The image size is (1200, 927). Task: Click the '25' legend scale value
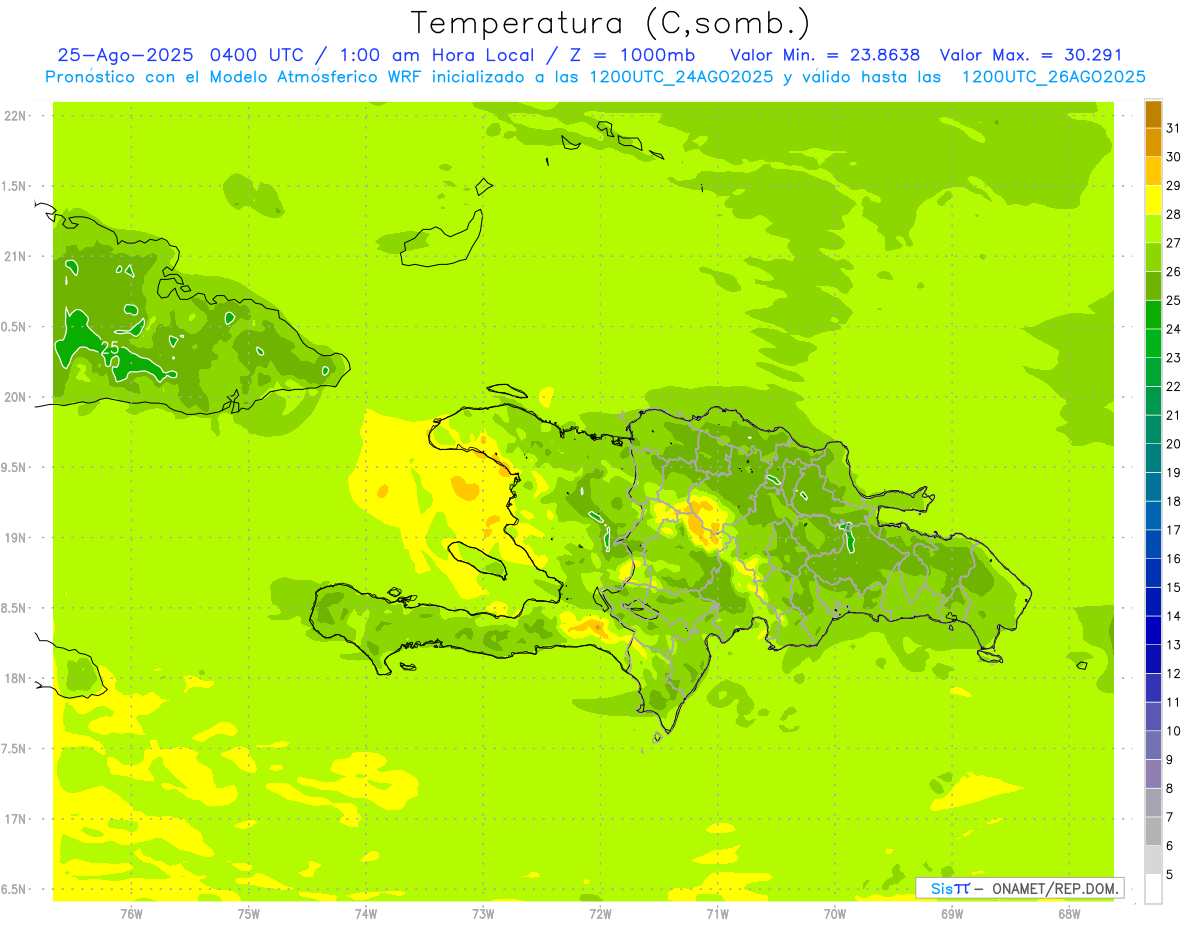point(1174,300)
